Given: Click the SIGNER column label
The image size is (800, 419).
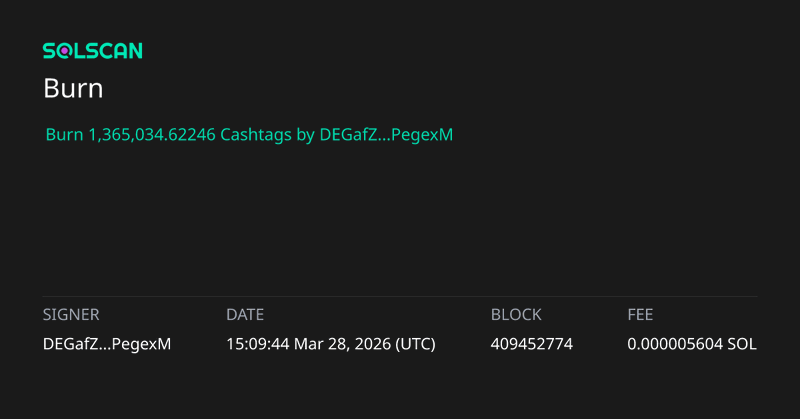Looking at the screenshot, I should click(x=71, y=314).
